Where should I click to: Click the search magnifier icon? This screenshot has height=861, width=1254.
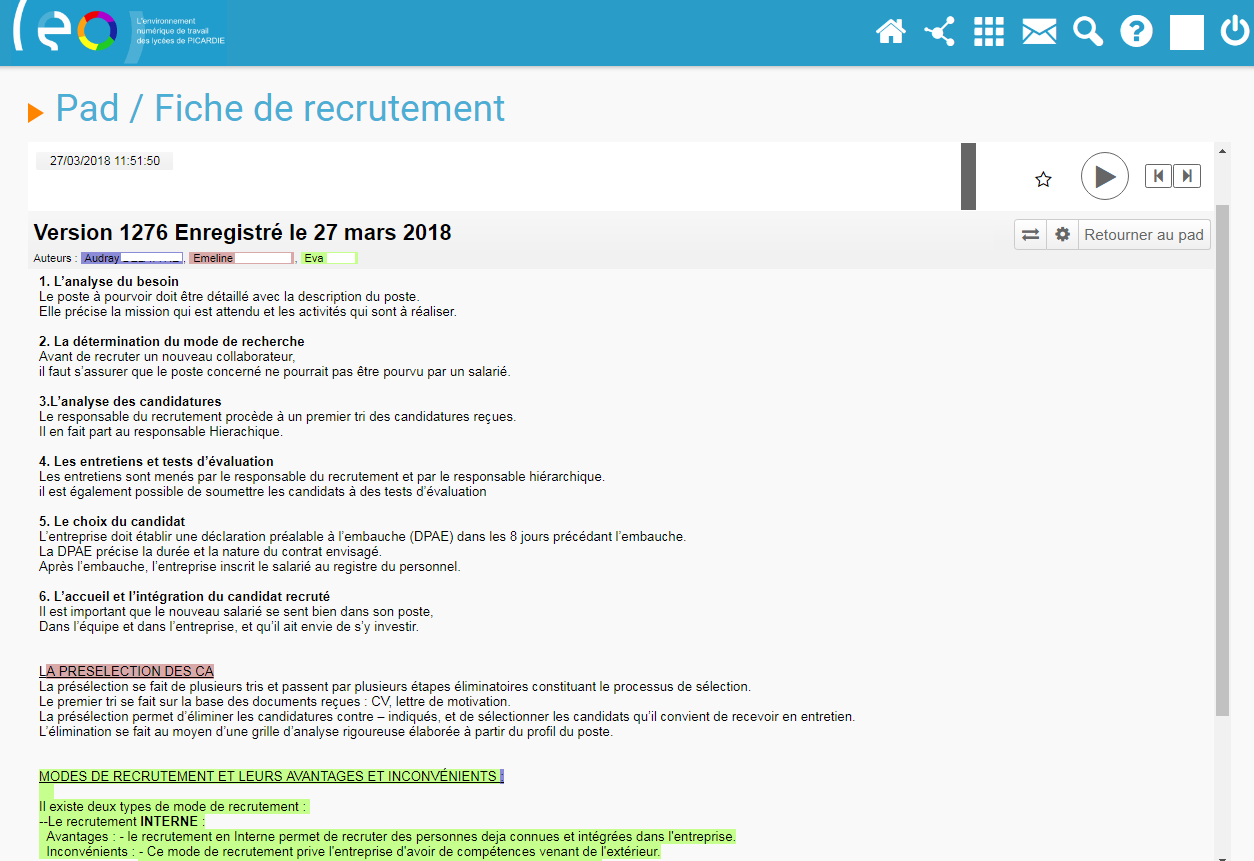(x=1087, y=32)
